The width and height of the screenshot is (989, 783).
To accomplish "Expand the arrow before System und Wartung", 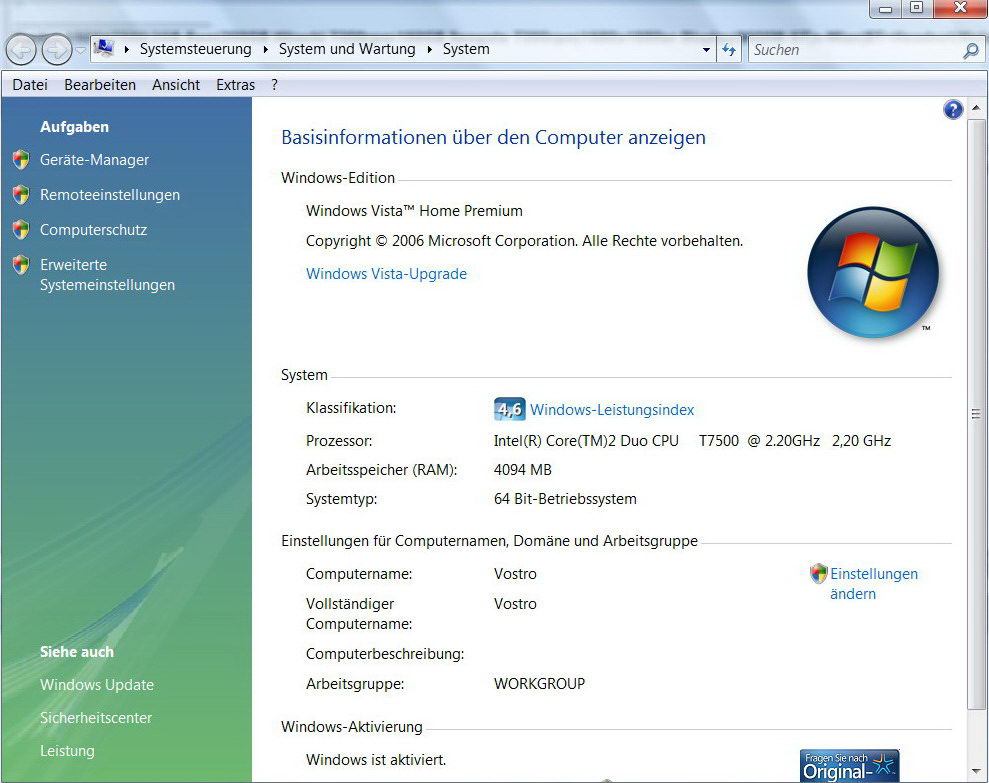I will pyautogui.click(x=266, y=49).
